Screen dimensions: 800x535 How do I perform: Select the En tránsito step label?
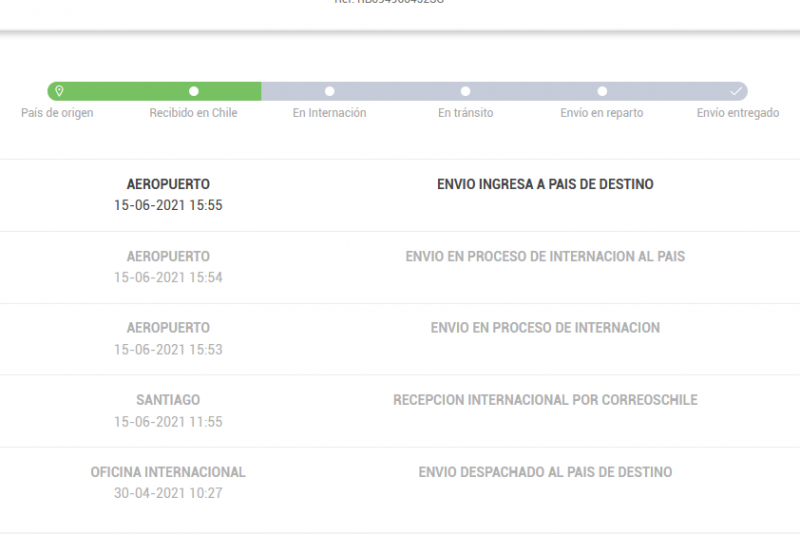(465, 113)
